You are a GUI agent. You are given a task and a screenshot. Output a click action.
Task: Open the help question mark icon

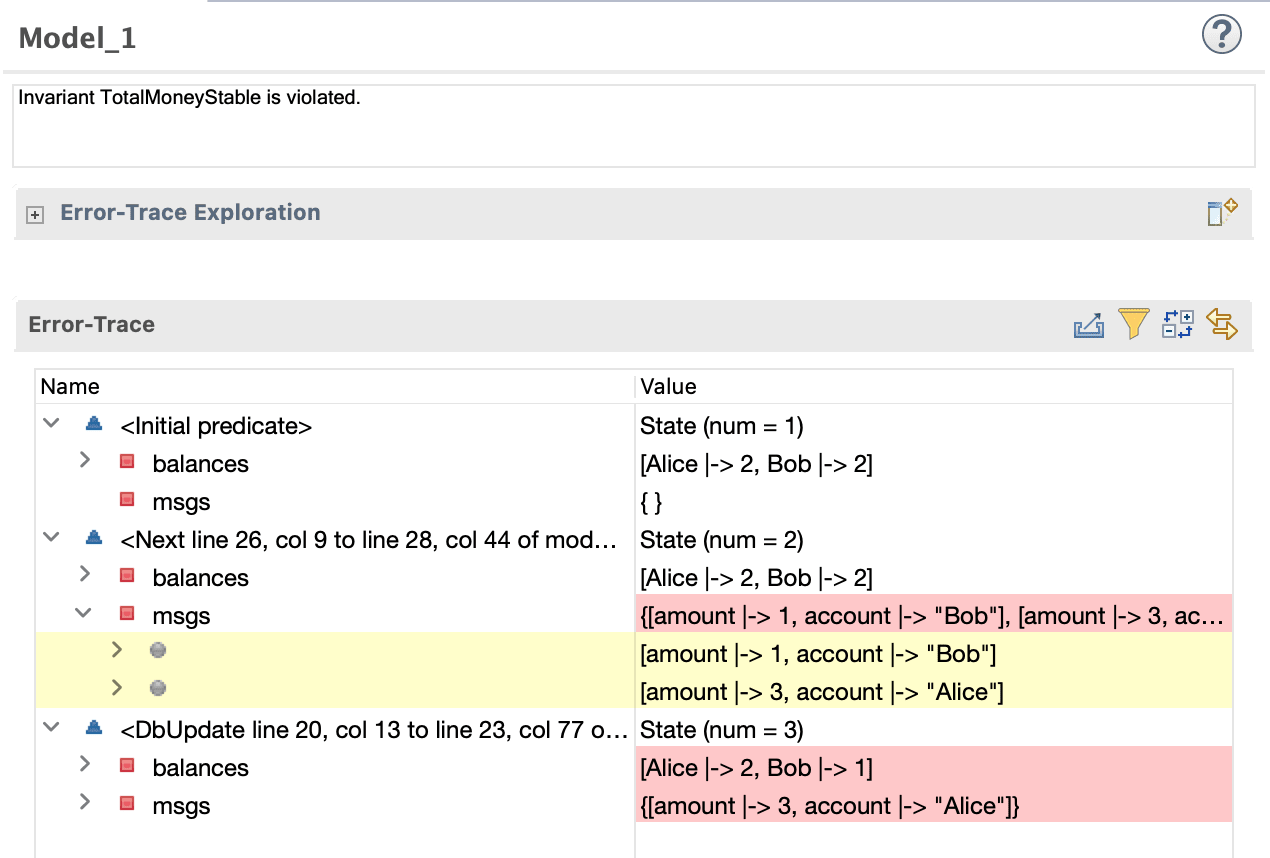(1221, 36)
